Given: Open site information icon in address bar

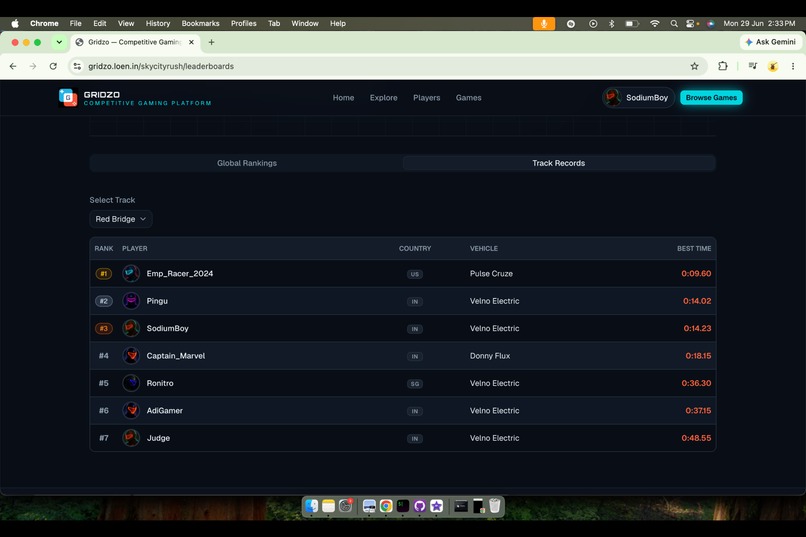Looking at the screenshot, I should (77, 66).
